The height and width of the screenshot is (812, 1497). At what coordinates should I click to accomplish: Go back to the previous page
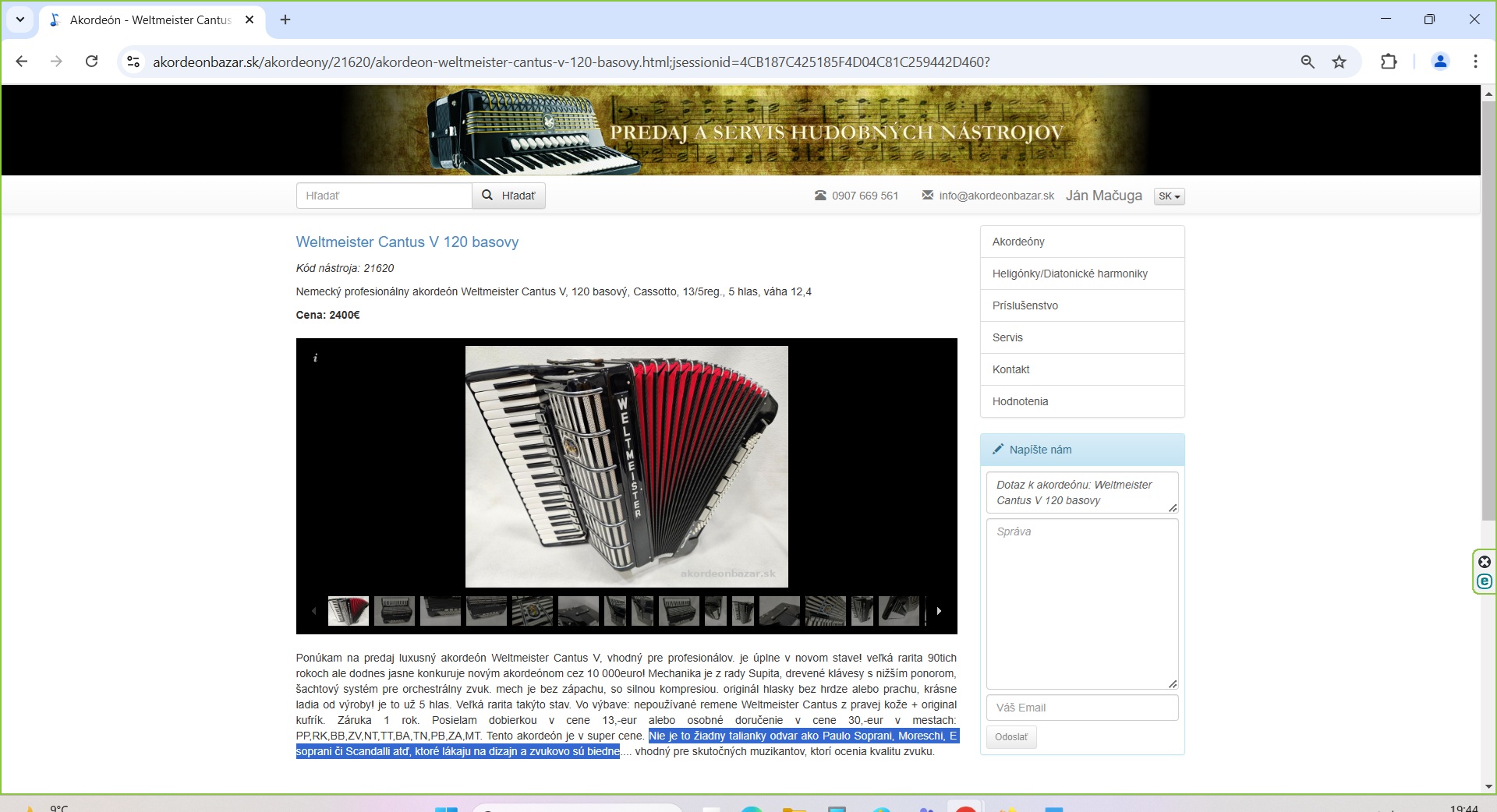click(x=22, y=62)
